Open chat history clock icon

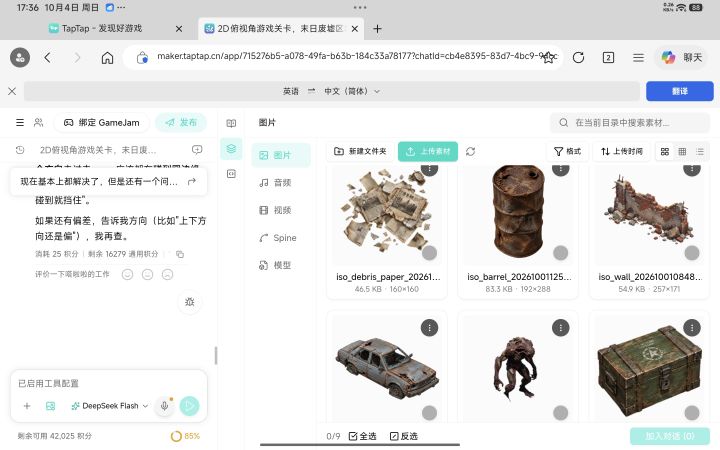tap(20, 150)
